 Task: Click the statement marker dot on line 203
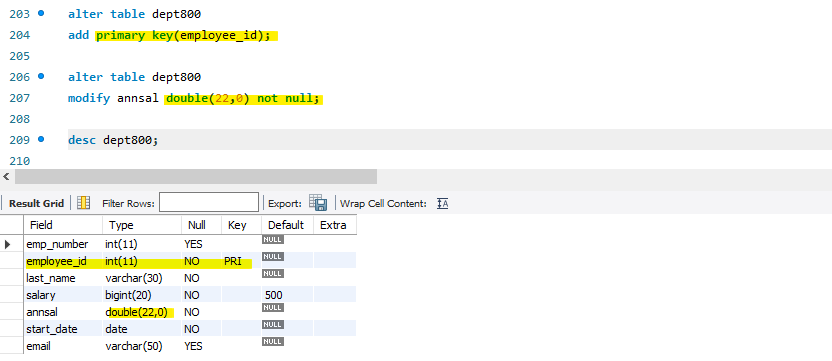[x=41, y=13]
